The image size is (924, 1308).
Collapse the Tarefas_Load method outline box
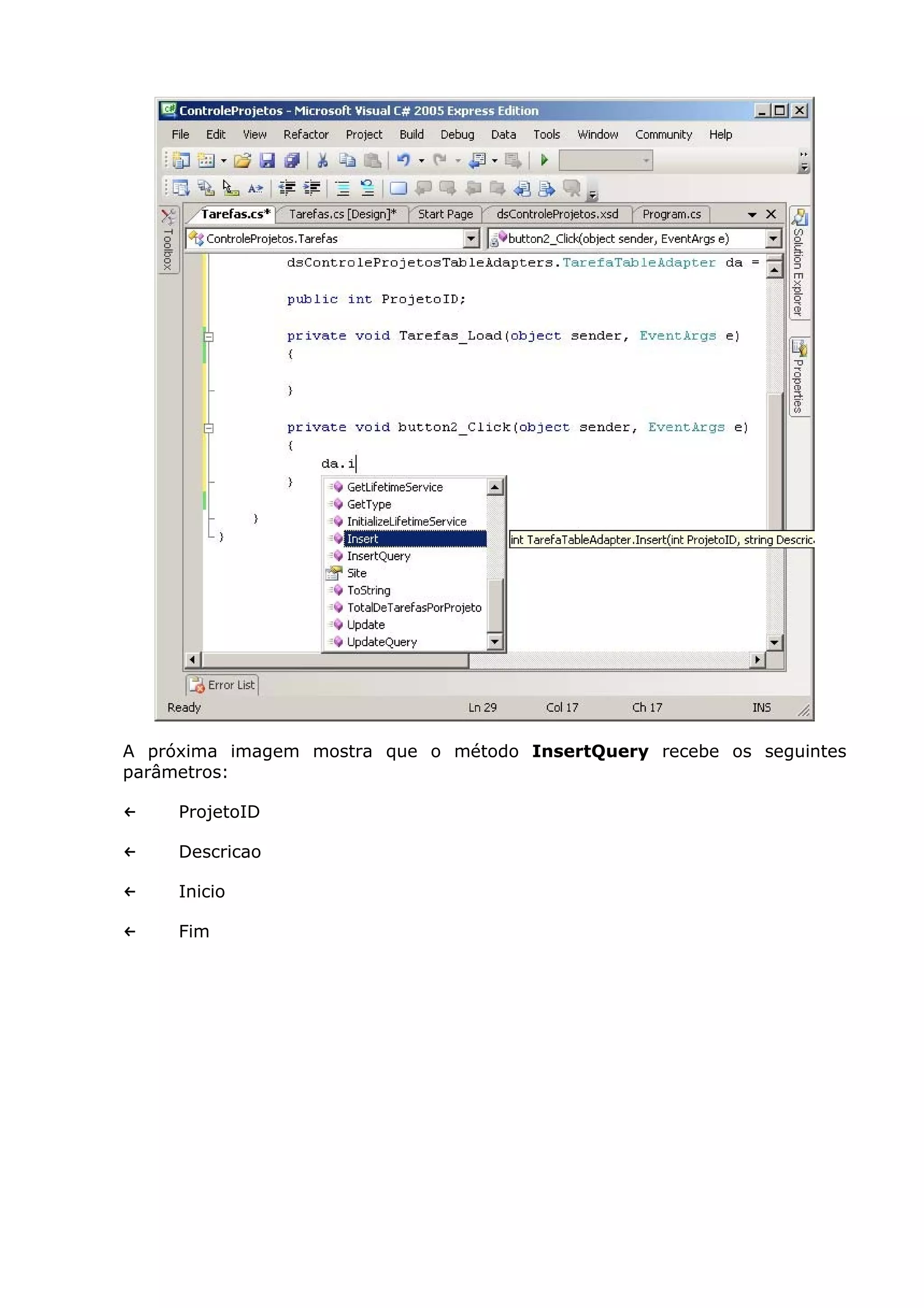[209, 337]
